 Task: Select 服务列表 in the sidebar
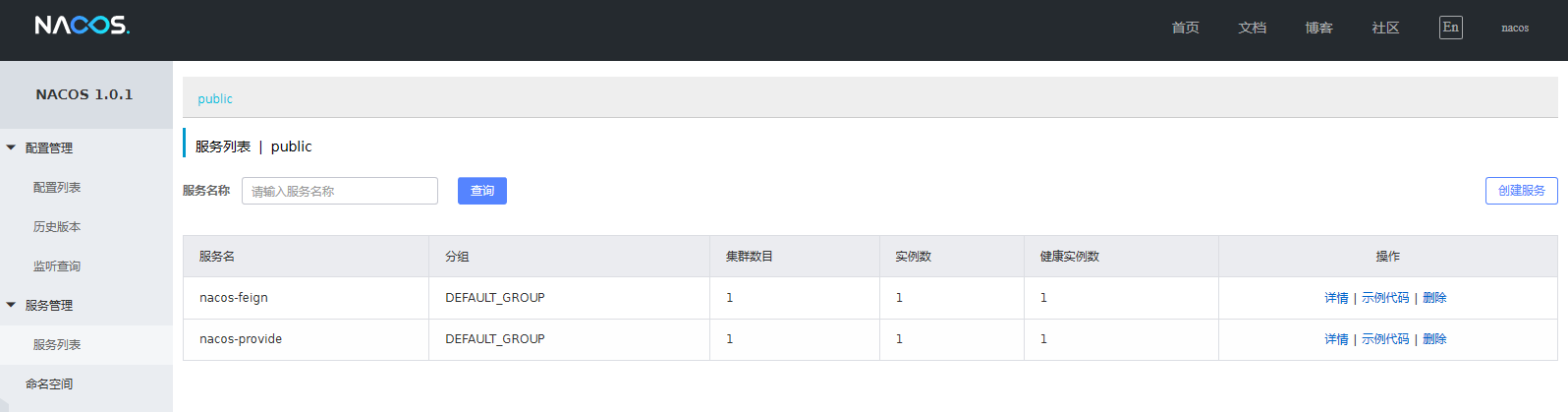coord(57,345)
